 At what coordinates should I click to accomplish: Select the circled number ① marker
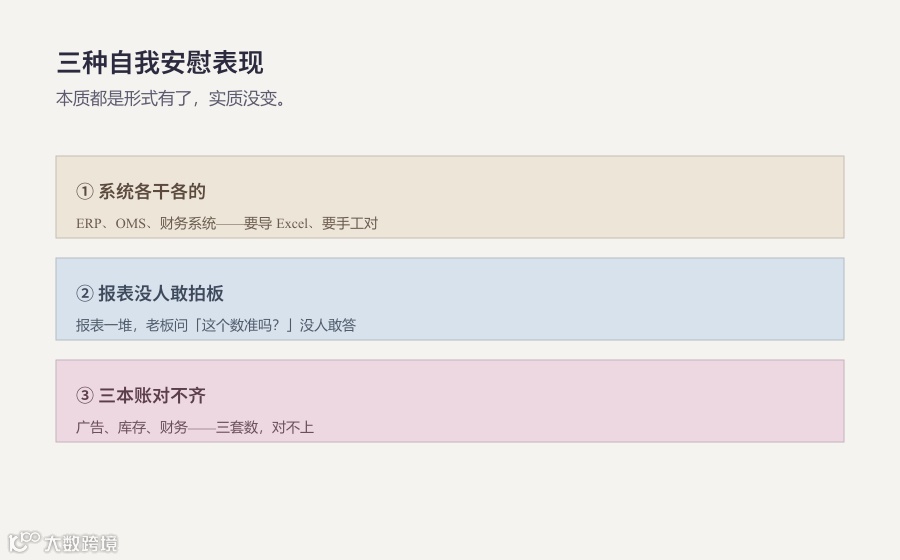click(x=84, y=191)
